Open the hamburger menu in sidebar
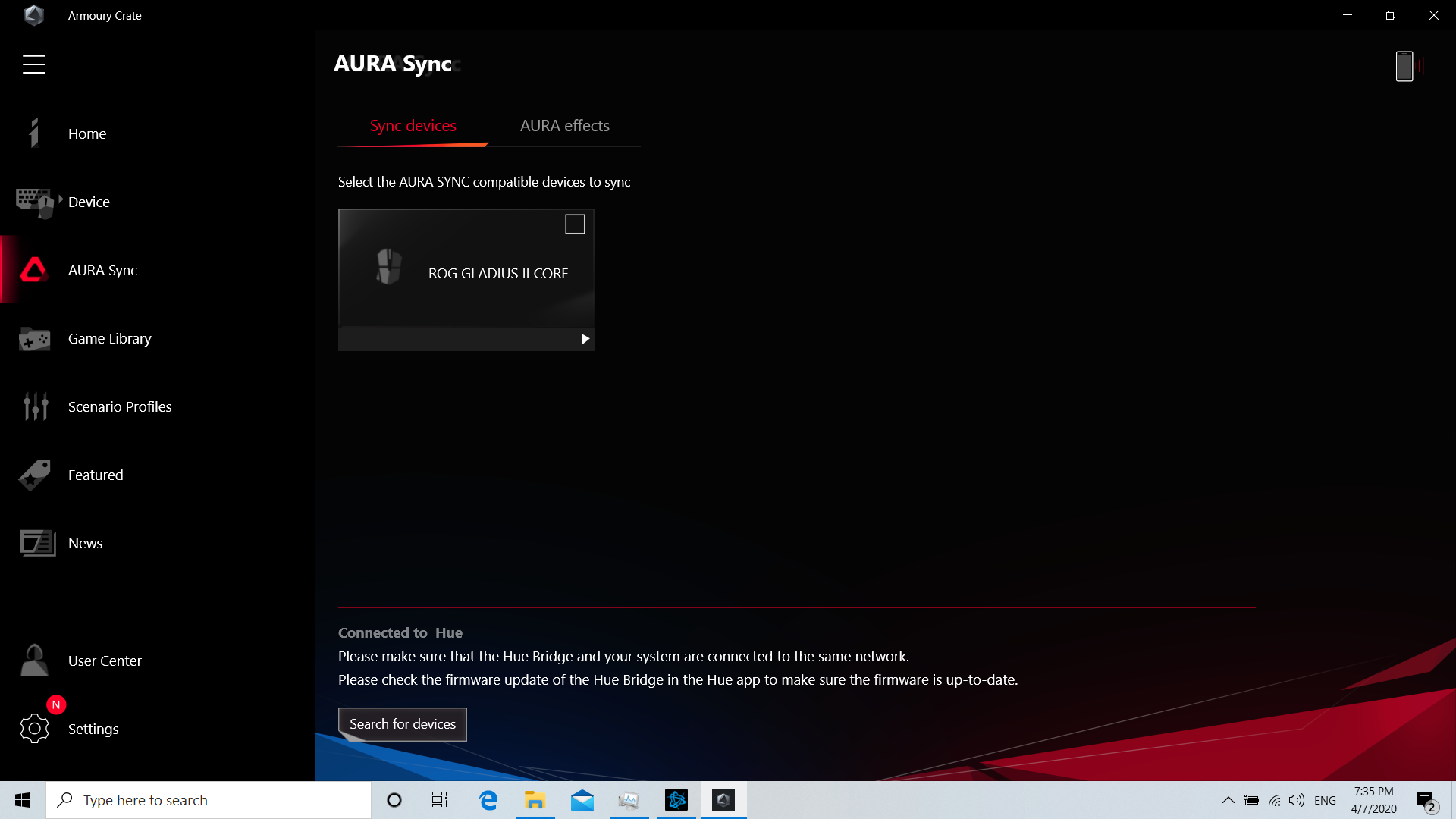 [34, 64]
